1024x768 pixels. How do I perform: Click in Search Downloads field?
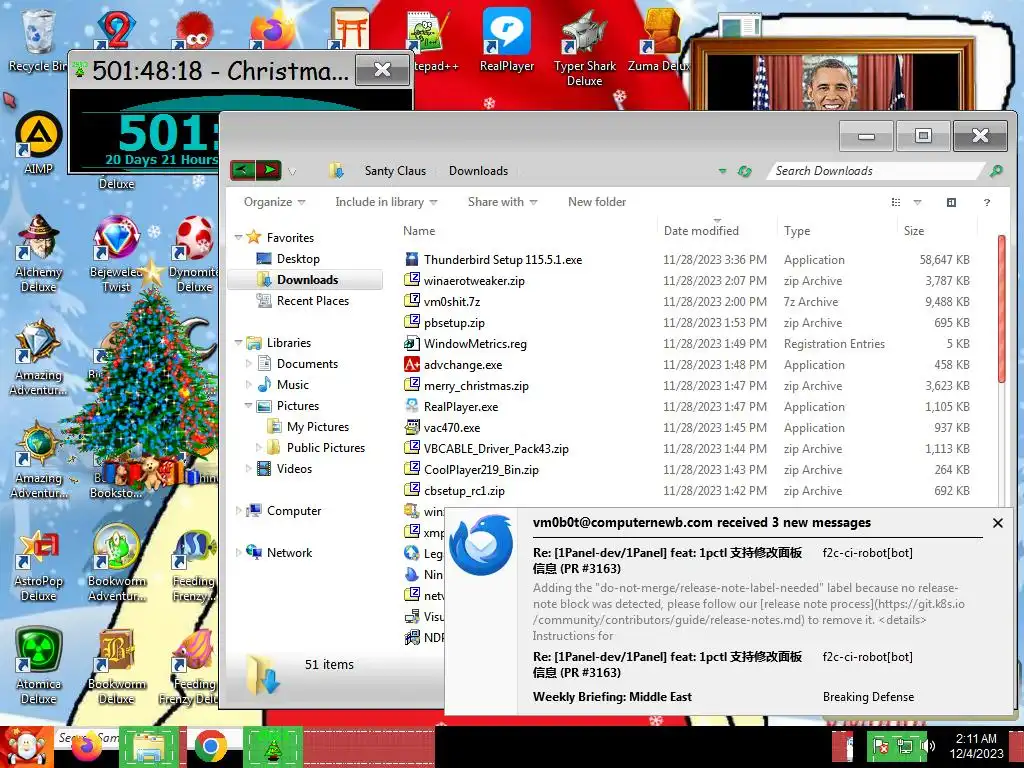pyautogui.click(x=875, y=171)
